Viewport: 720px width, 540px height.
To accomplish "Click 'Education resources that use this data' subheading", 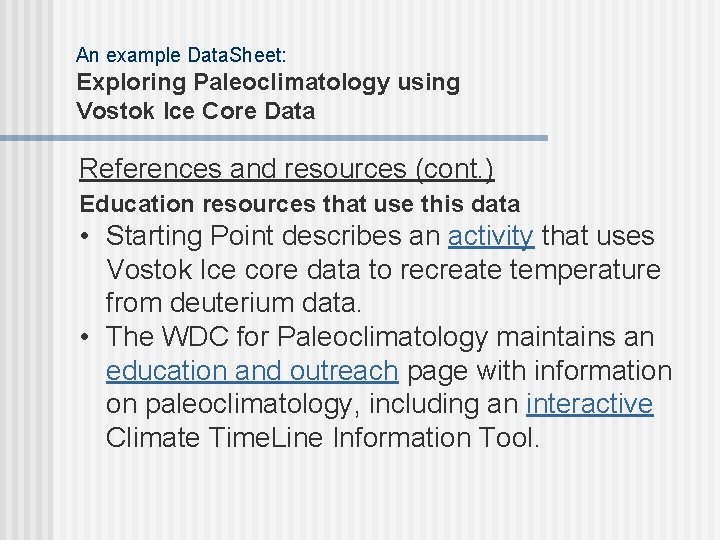I will tap(300, 204).
